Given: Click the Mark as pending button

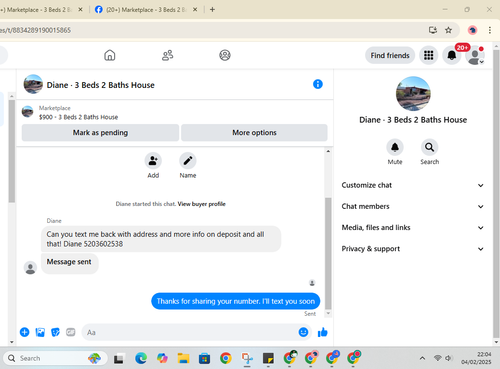Looking at the screenshot, I should pyautogui.click(x=100, y=133).
